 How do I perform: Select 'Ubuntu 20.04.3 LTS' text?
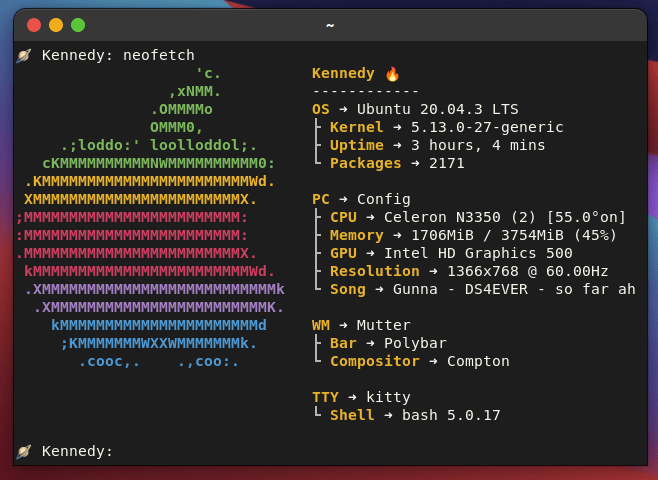(437, 110)
